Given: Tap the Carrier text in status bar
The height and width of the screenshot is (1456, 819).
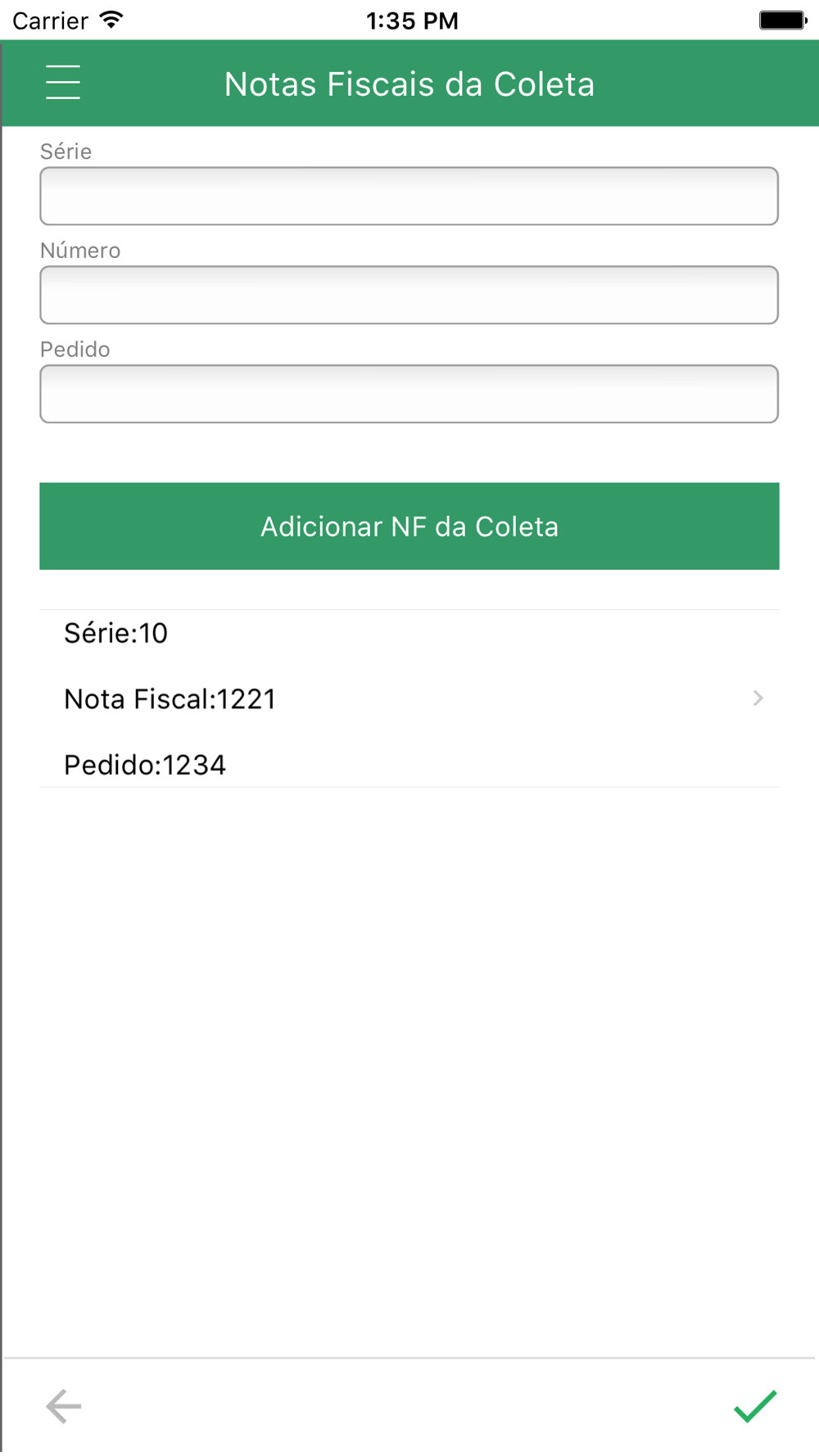Looking at the screenshot, I should [x=50, y=20].
